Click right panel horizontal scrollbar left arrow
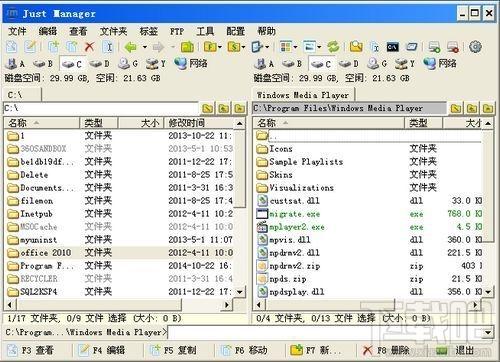This screenshot has height=362, width=500. coord(259,304)
